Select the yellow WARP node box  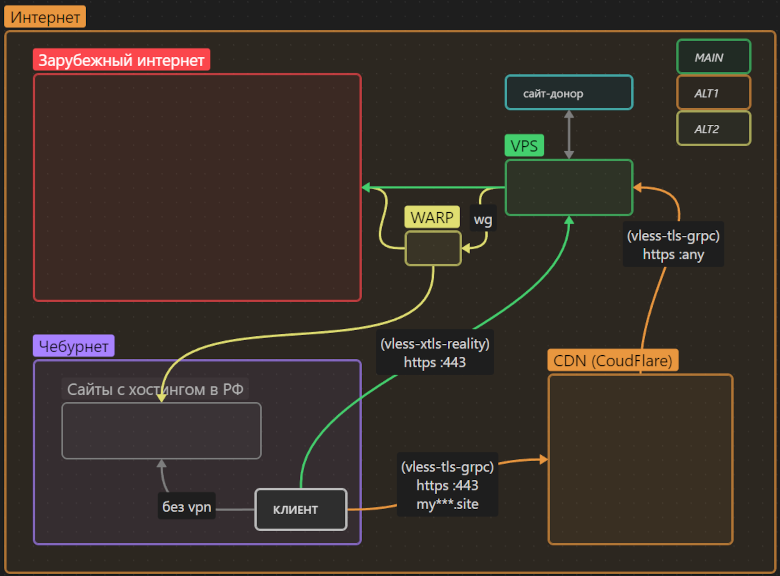433,248
